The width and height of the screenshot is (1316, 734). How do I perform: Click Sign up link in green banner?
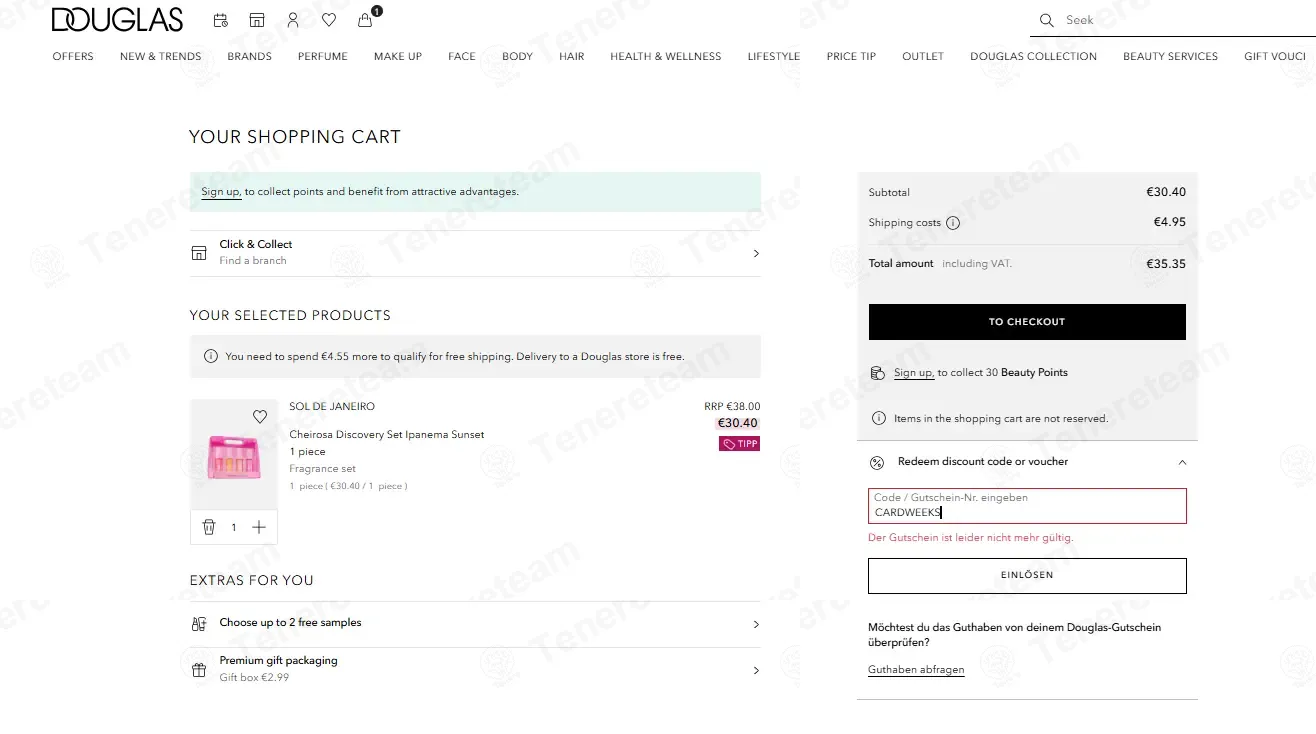[220, 192]
